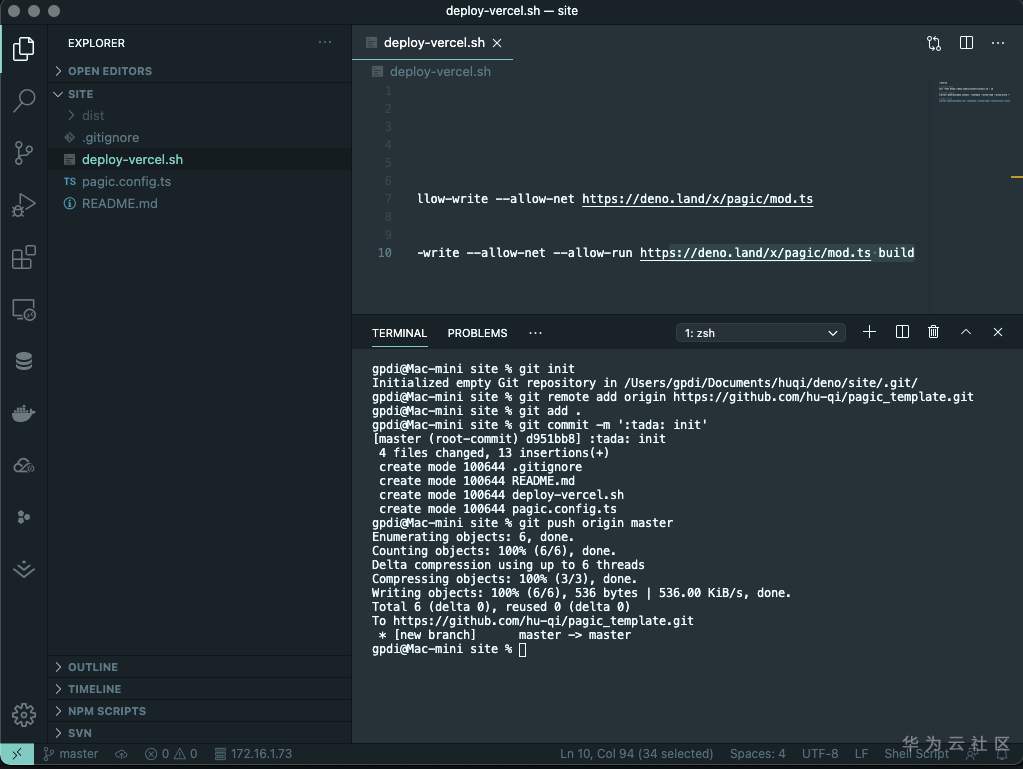Open the Extensions view

coord(23,257)
